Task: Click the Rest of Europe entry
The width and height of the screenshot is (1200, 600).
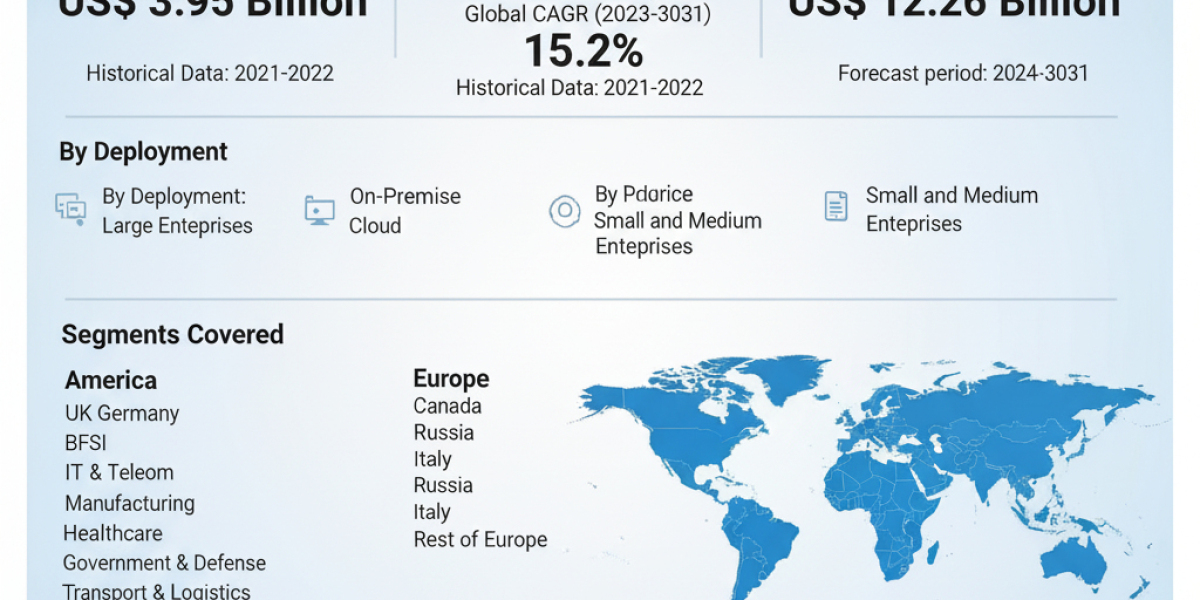Action: coord(480,539)
